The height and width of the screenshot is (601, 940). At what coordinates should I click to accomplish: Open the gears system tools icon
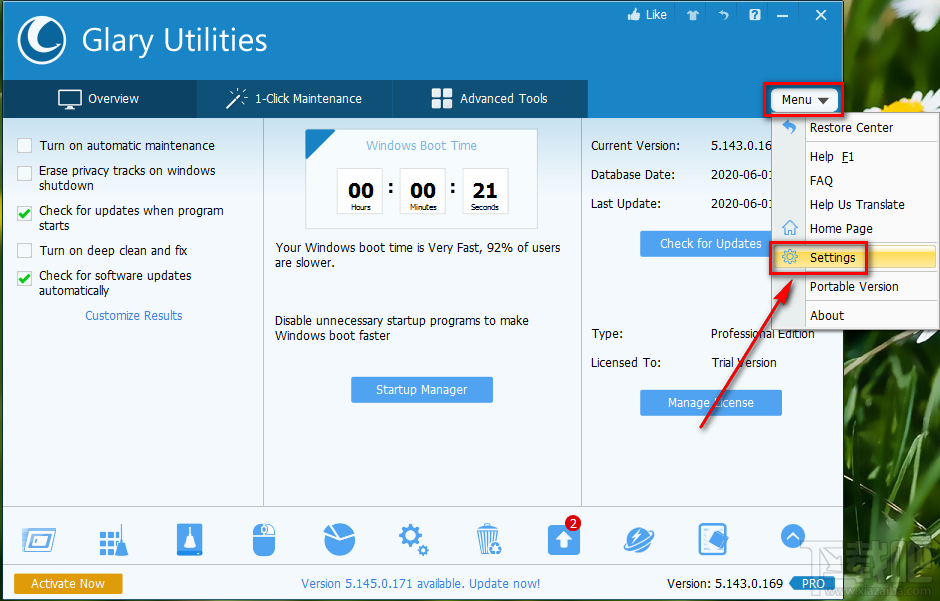(x=413, y=539)
